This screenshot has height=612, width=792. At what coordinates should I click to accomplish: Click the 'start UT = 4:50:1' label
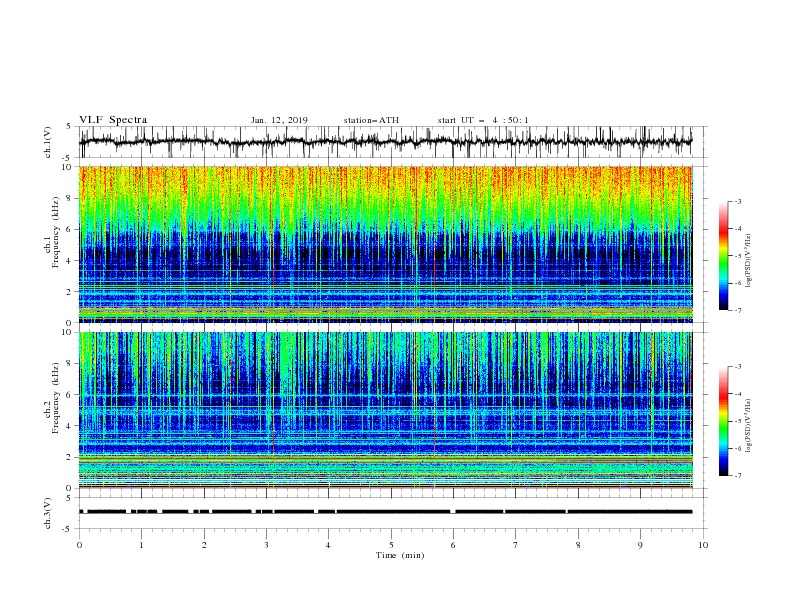[x=483, y=120]
